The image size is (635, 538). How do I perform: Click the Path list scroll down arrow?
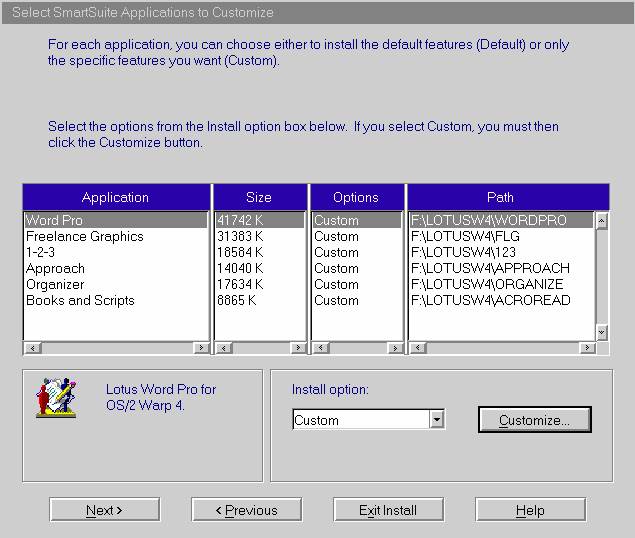pyautogui.click(x=601, y=332)
